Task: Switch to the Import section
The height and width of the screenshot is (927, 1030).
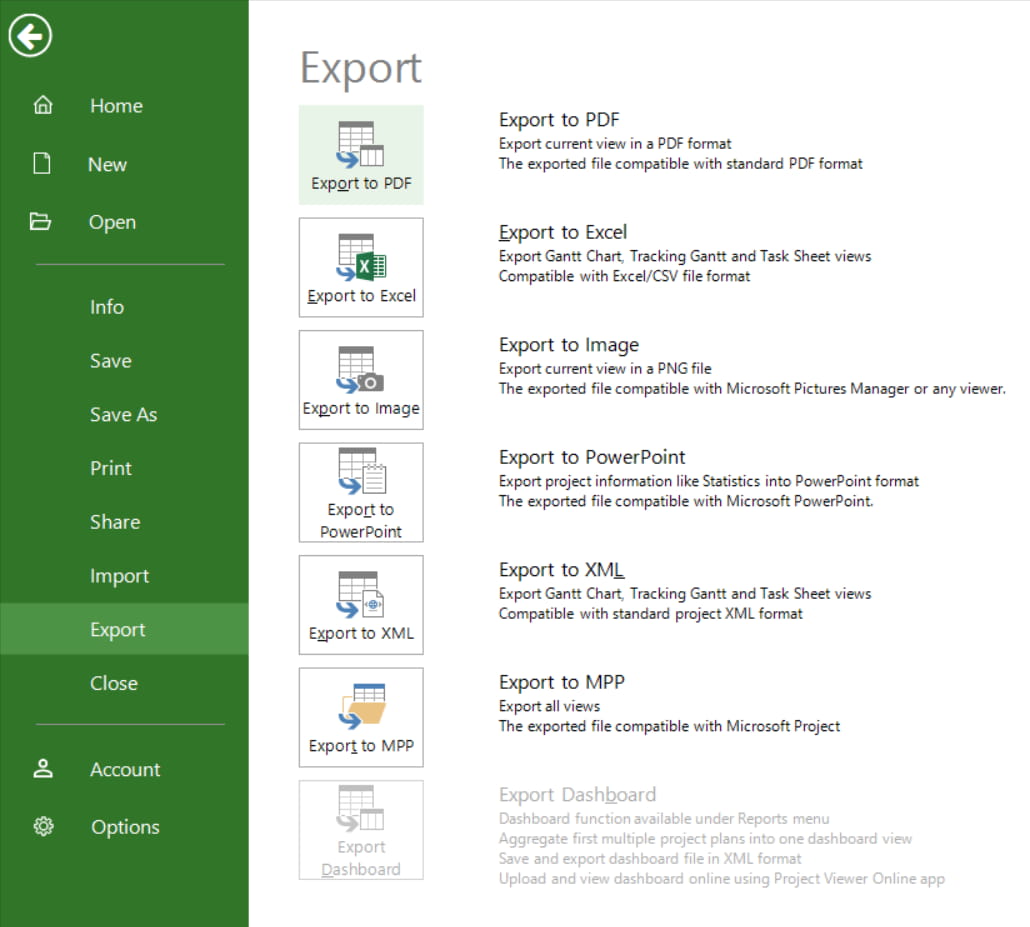Action: (120, 575)
